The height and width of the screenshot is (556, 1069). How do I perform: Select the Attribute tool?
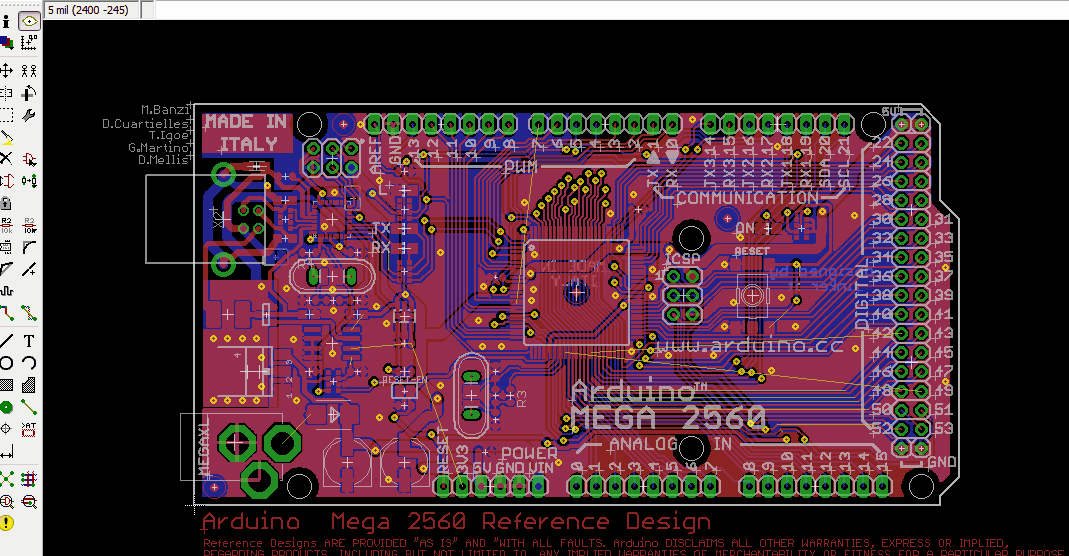coord(29,429)
